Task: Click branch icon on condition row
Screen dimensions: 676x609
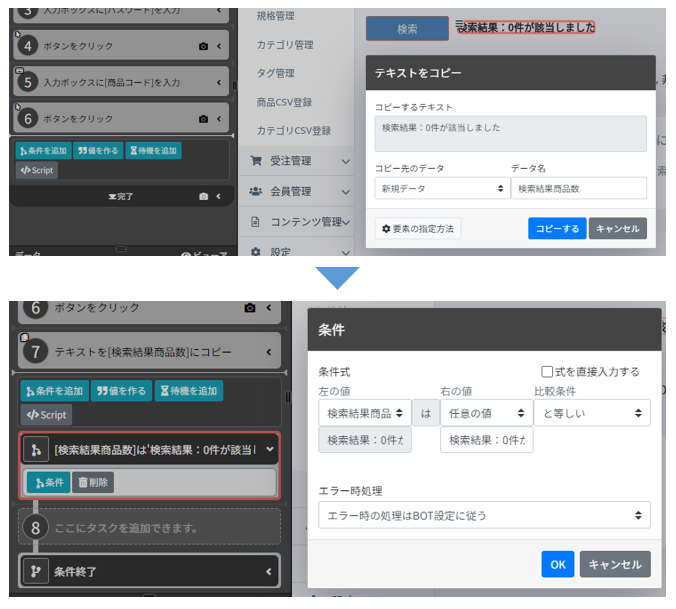Action: [x=36, y=450]
